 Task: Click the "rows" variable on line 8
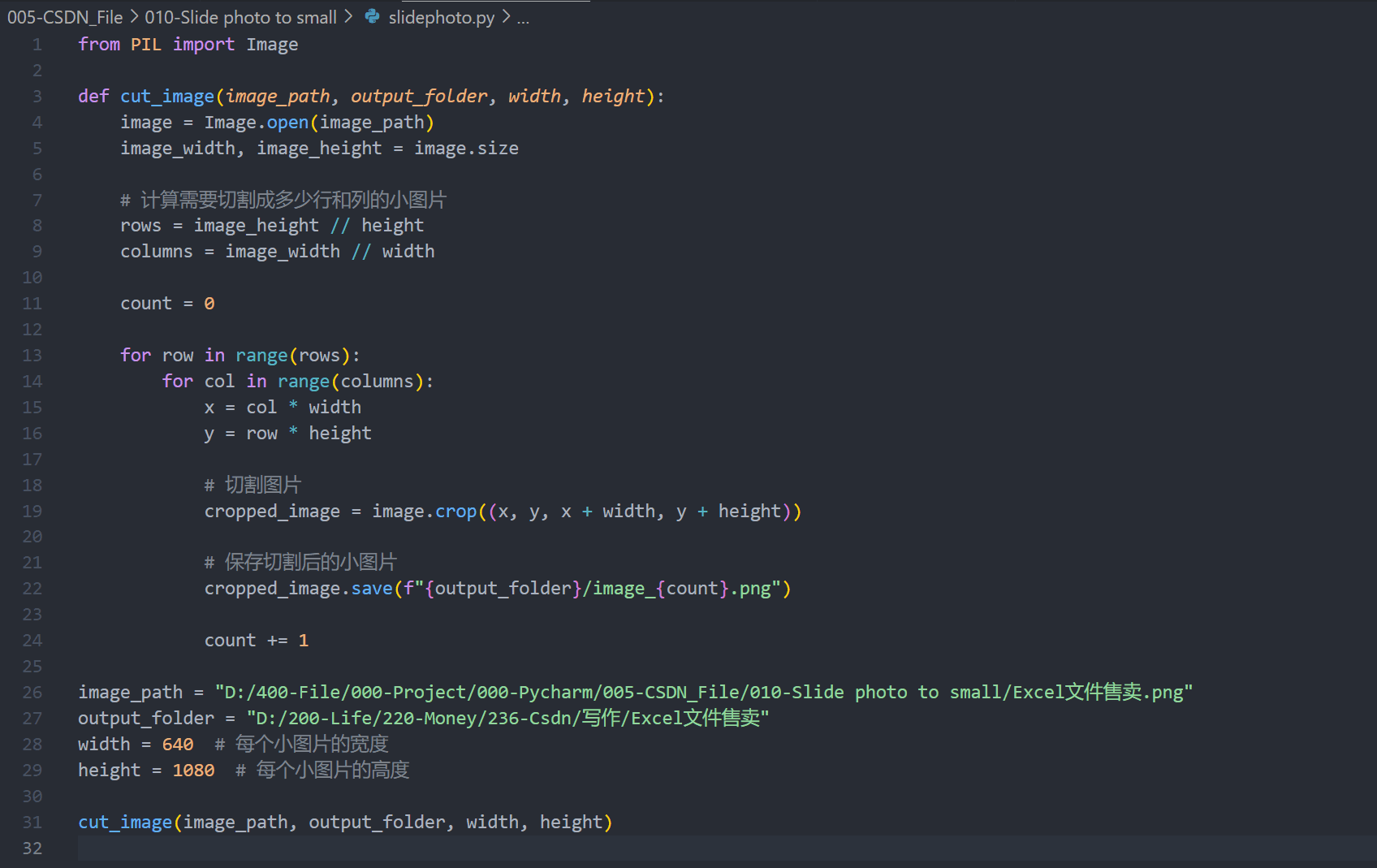click(x=140, y=226)
